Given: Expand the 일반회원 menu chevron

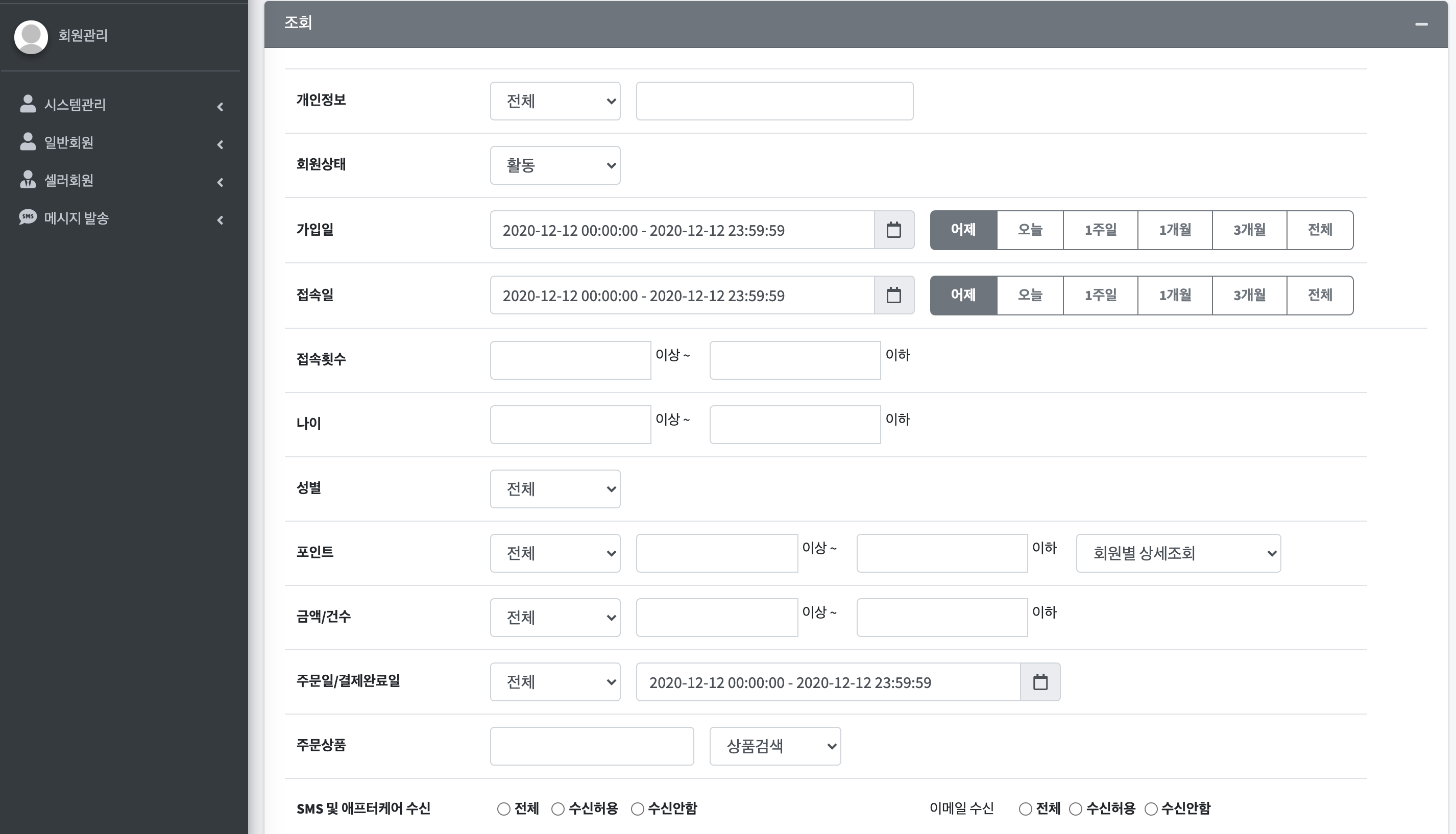Looking at the screenshot, I should (220, 144).
